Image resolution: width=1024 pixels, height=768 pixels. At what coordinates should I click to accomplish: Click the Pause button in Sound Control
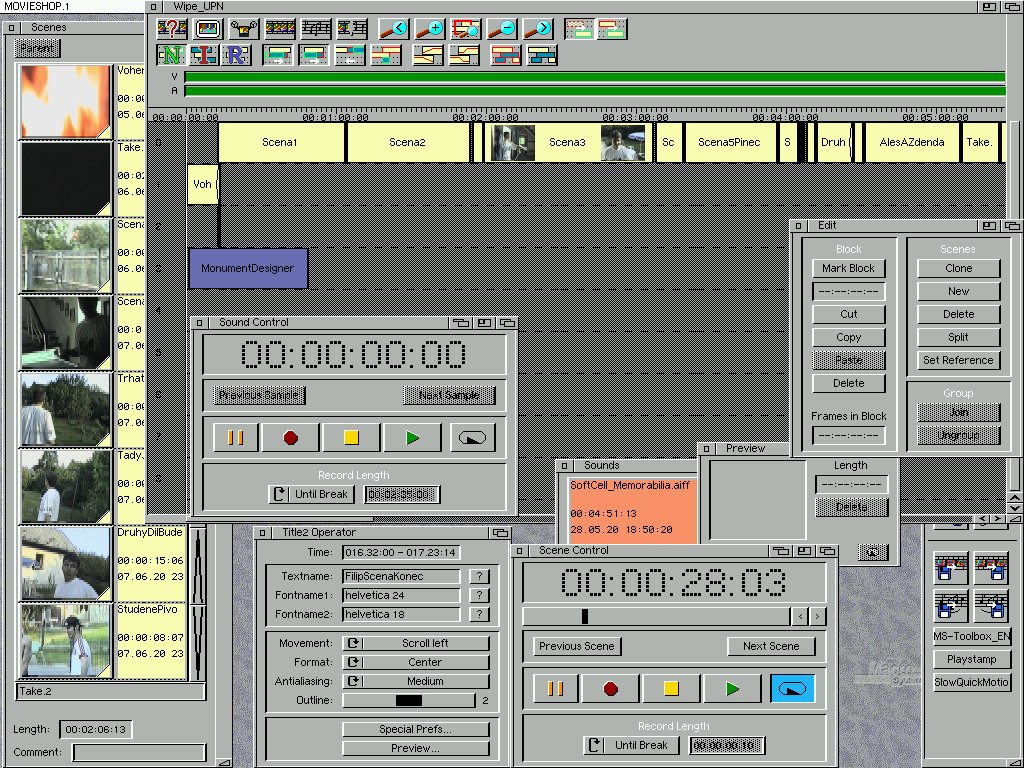coord(236,437)
